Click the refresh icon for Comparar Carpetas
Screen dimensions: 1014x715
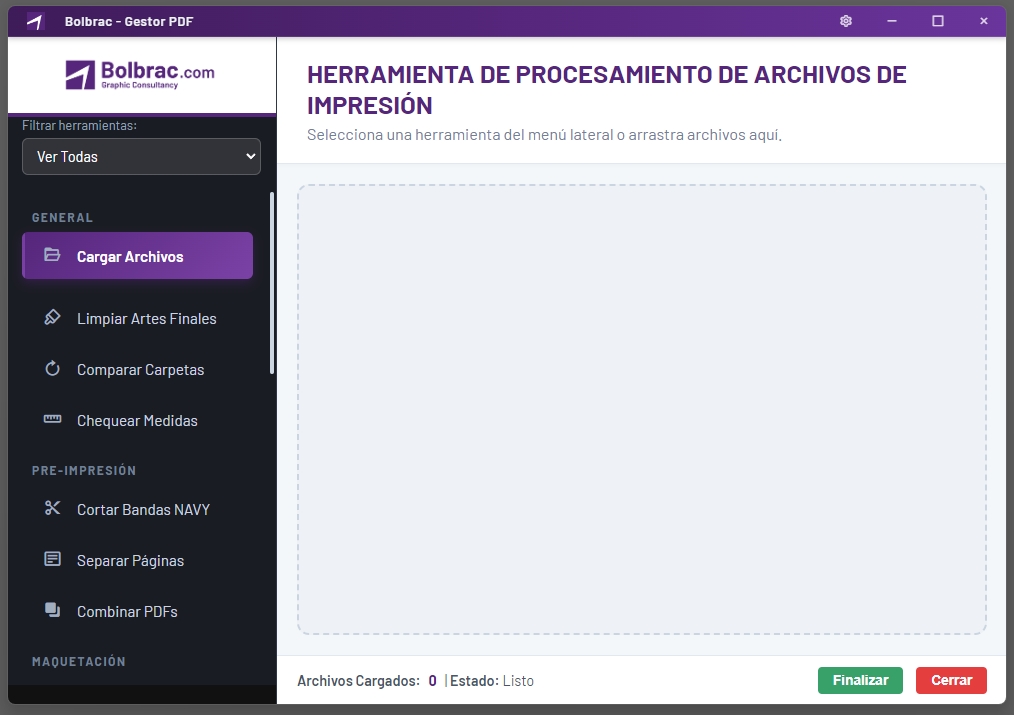52,368
